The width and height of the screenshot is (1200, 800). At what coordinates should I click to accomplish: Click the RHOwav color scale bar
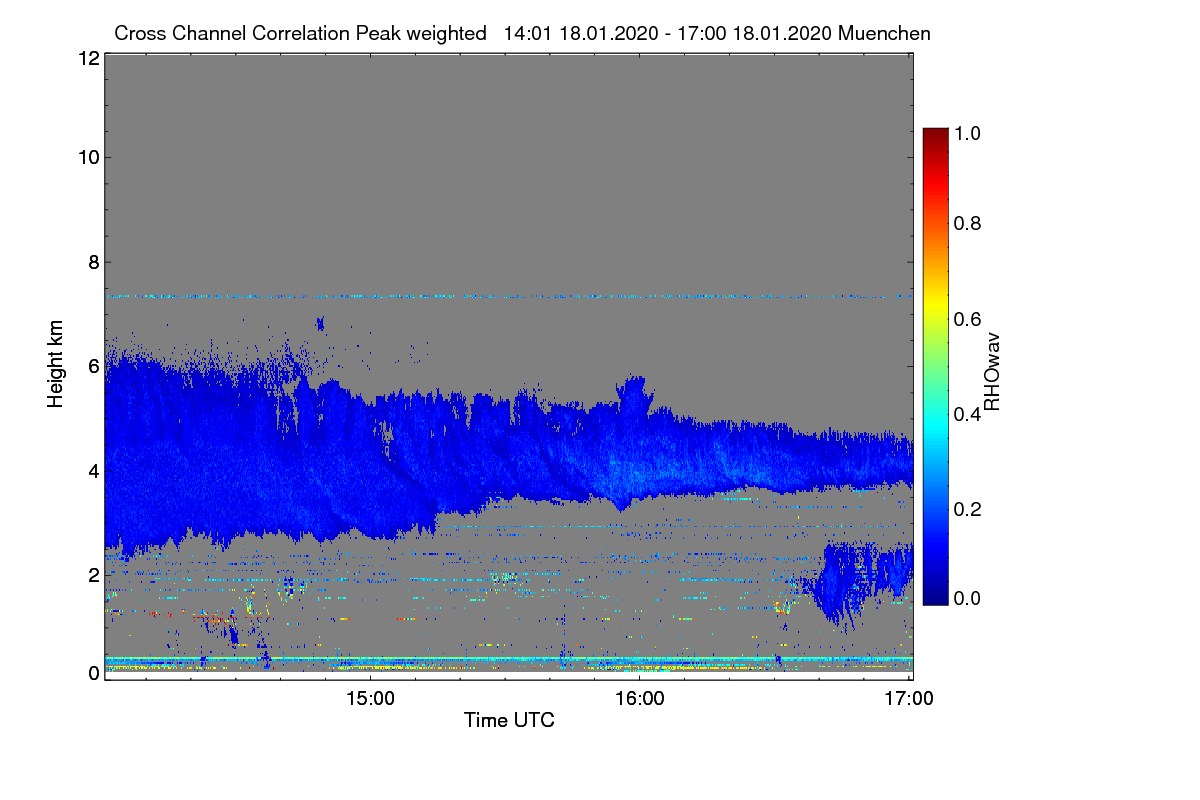[x=935, y=366]
